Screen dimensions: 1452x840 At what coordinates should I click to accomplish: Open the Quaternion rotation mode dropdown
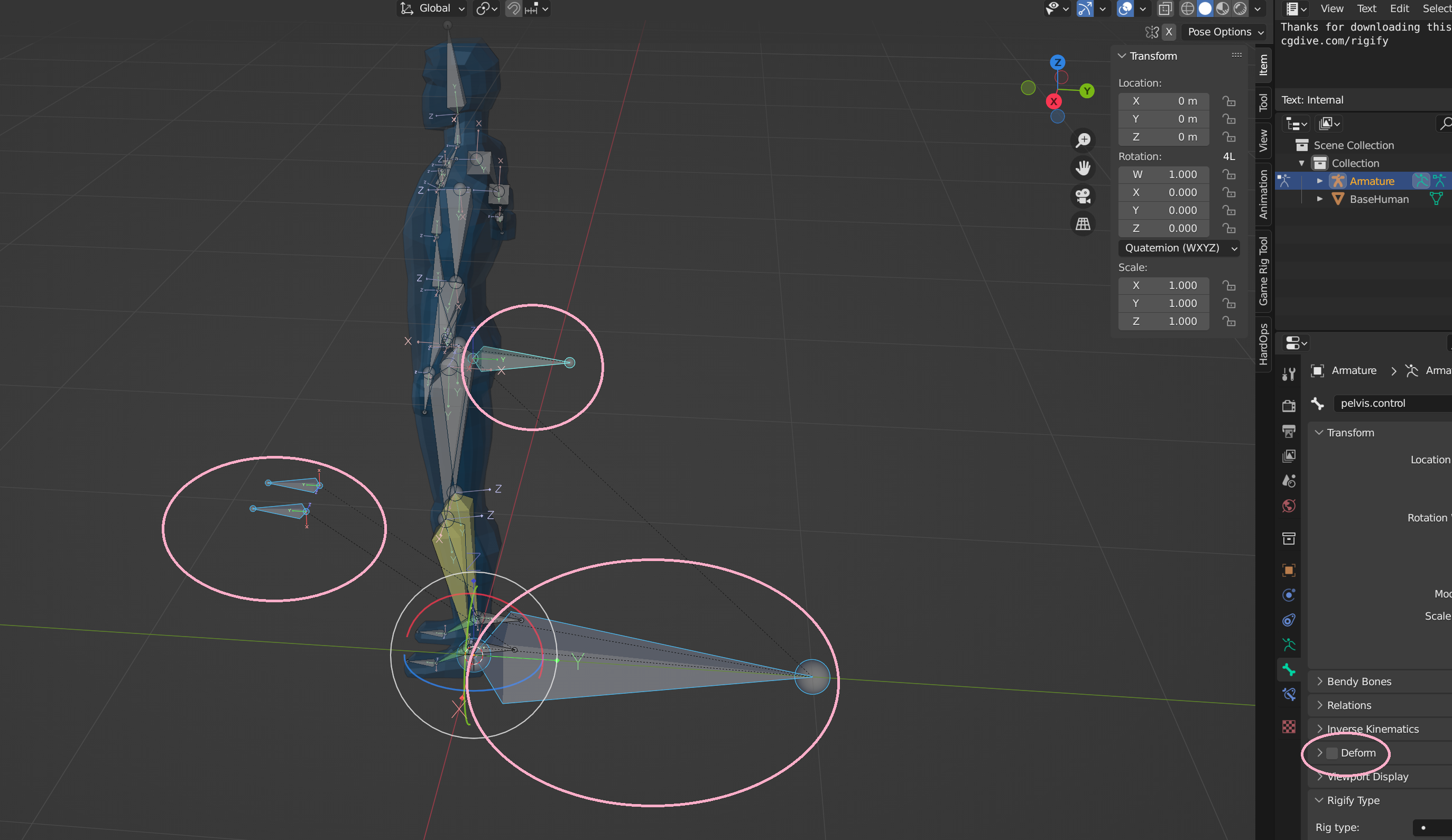[1179, 248]
